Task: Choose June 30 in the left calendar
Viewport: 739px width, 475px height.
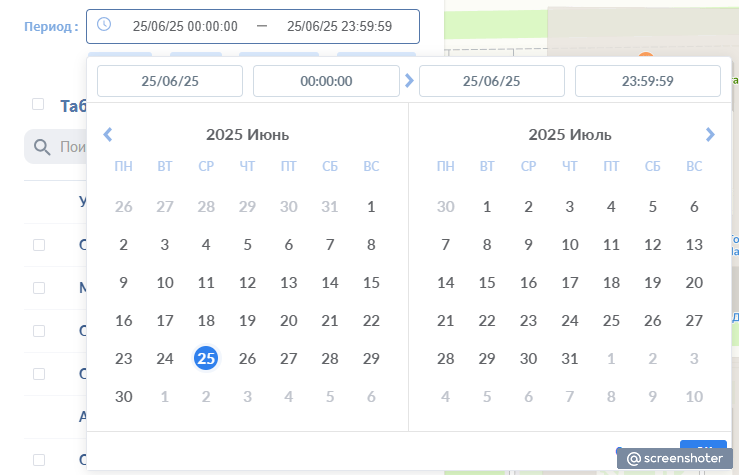Action: pyautogui.click(x=124, y=396)
